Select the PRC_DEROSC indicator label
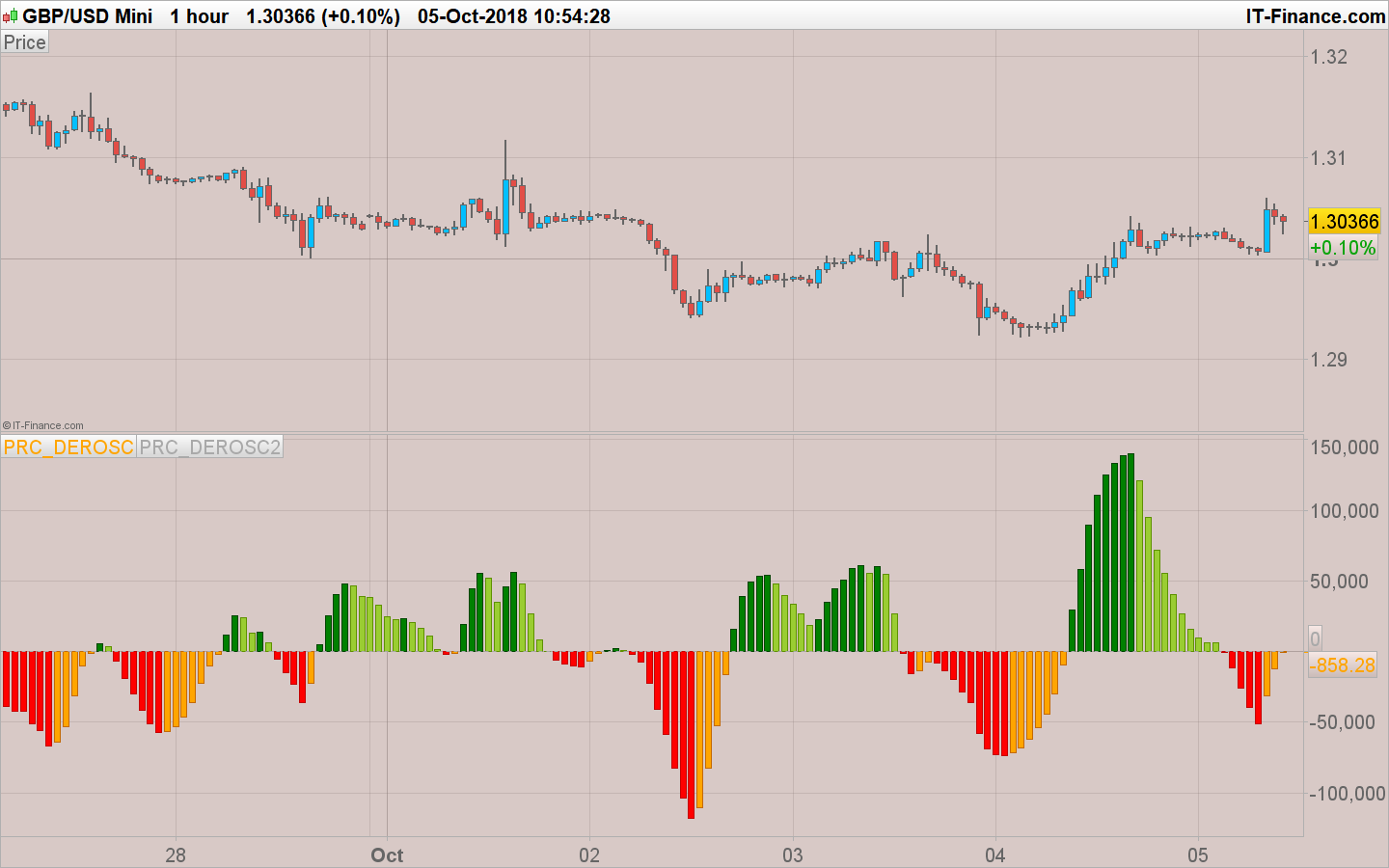This screenshot has height=868, width=1389. 68,447
